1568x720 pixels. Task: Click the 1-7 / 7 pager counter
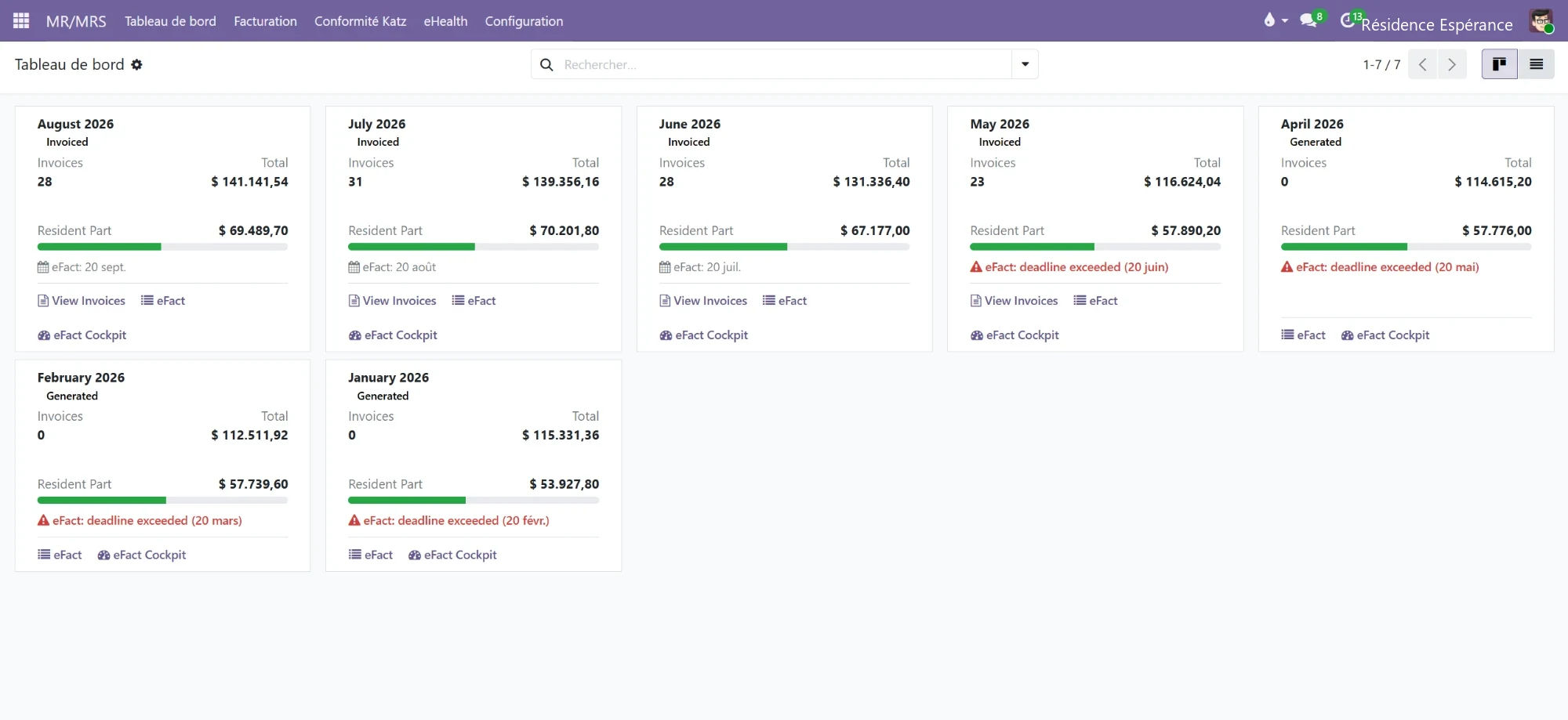click(x=1381, y=64)
